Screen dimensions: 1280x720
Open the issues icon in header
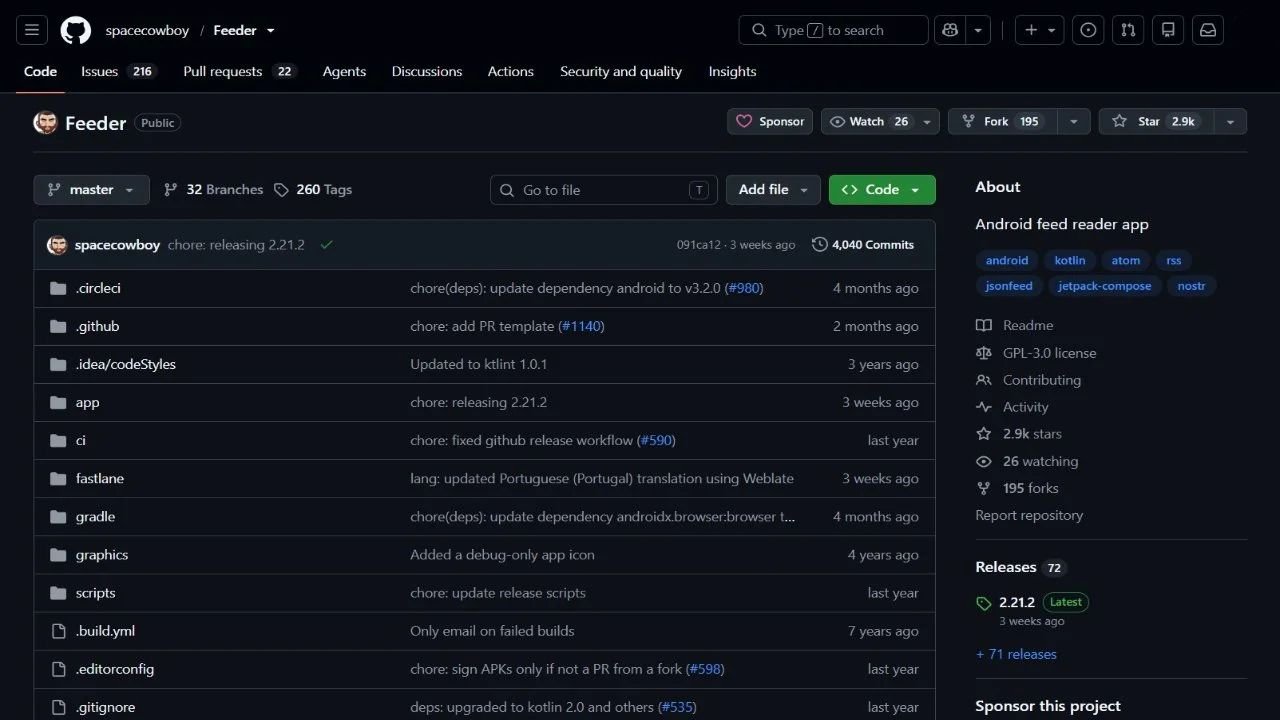click(1088, 30)
